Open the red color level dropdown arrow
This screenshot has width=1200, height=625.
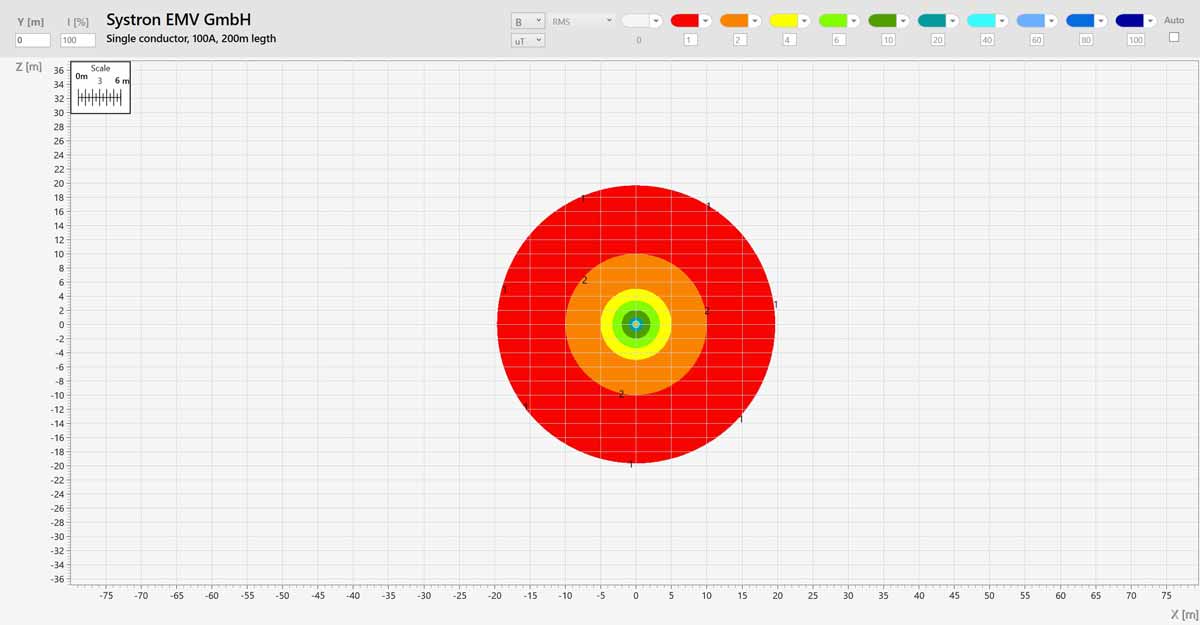click(x=705, y=20)
